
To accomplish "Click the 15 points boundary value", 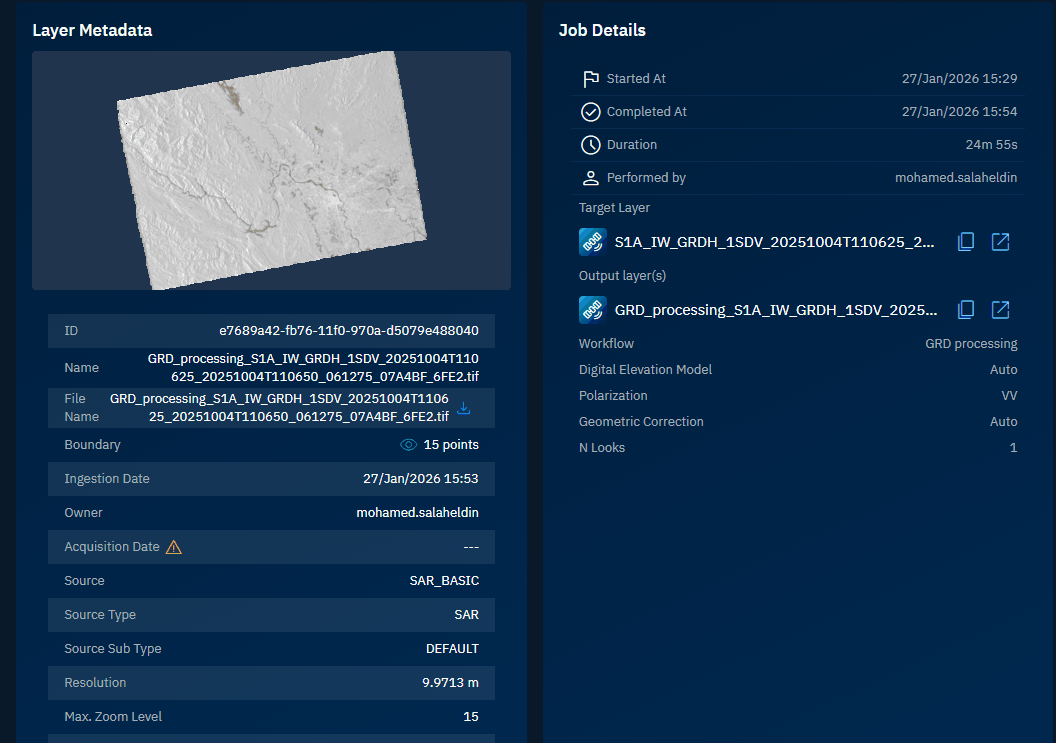I will pos(451,445).
